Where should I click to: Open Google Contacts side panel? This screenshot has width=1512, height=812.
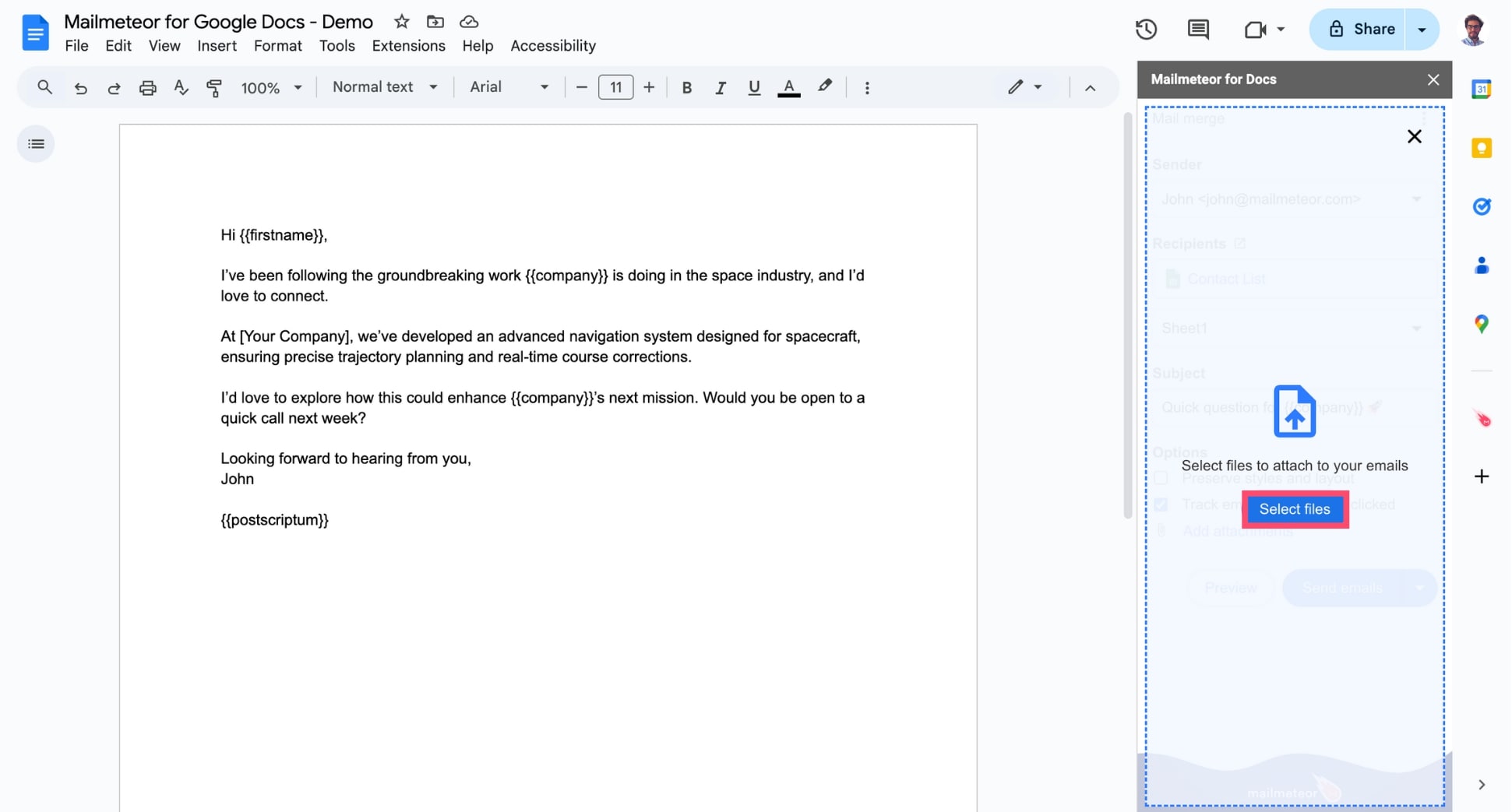pyautogui.click(x=1481, y=265)
